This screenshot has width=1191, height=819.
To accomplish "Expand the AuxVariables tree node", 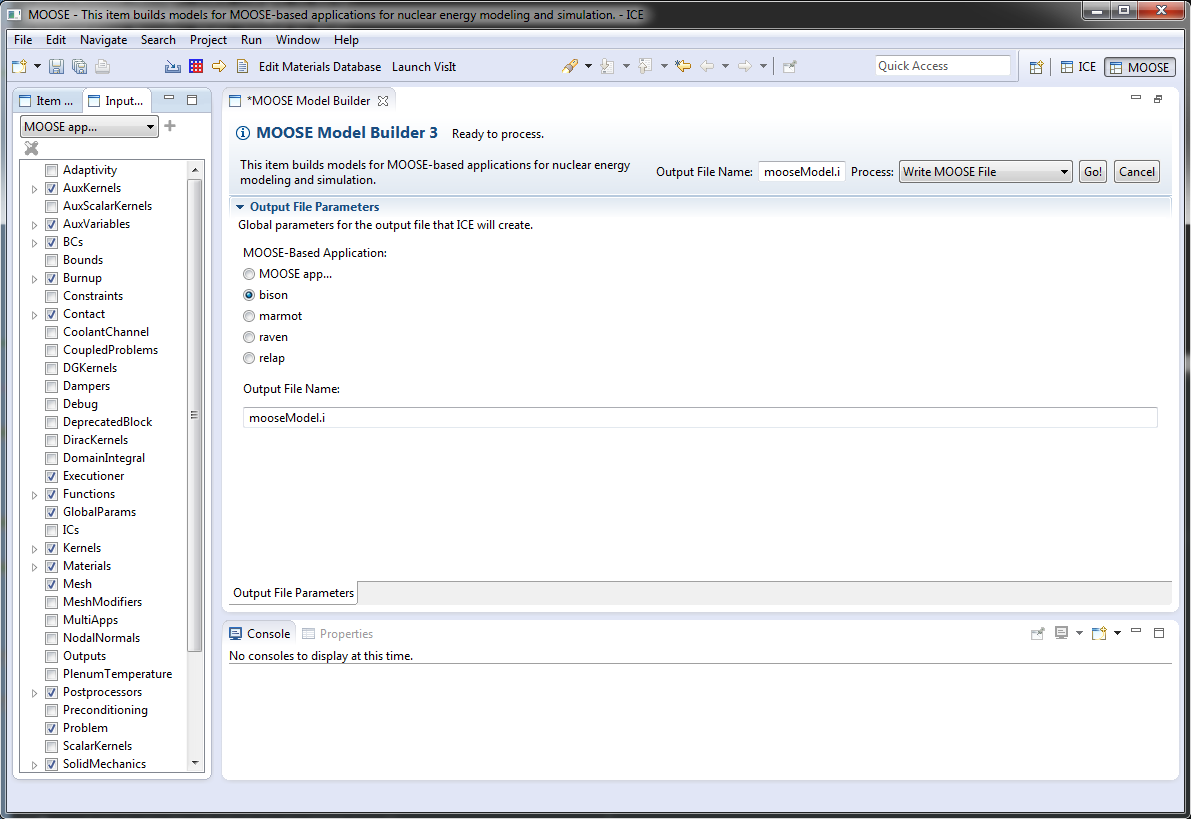I will pos(34,225).
